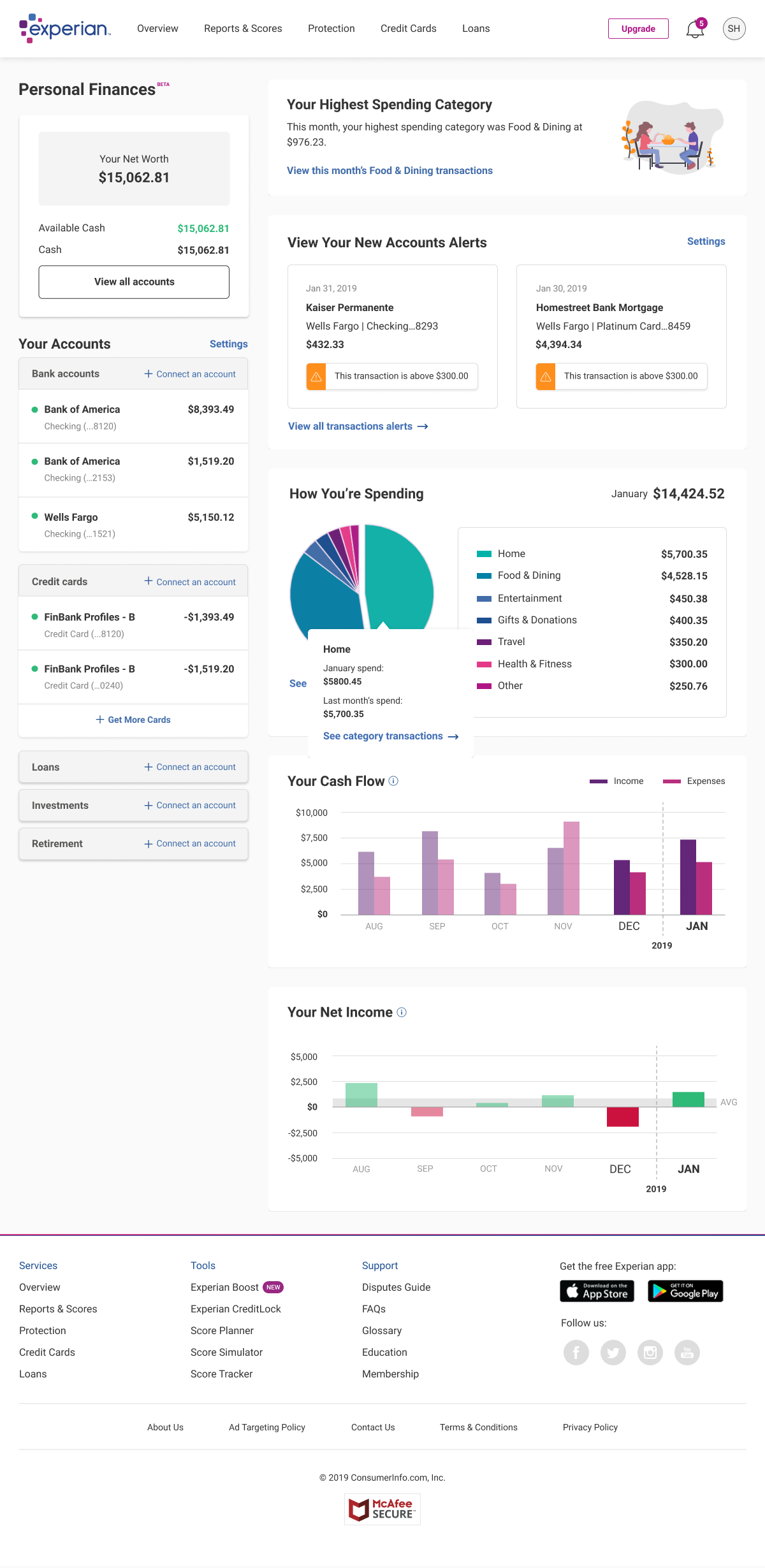The image size is (765, 1568).
Task: Open the notifications bell icon
Action: [x=695, y=29]
